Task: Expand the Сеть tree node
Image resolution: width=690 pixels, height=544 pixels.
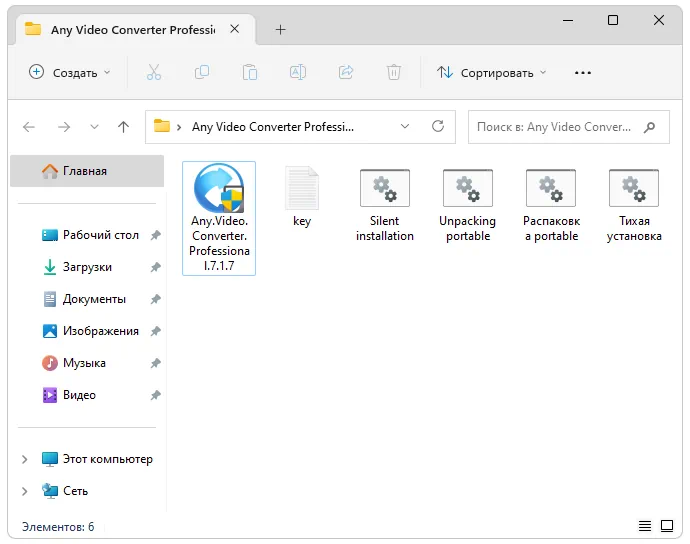Action: (x=25, y=491)
